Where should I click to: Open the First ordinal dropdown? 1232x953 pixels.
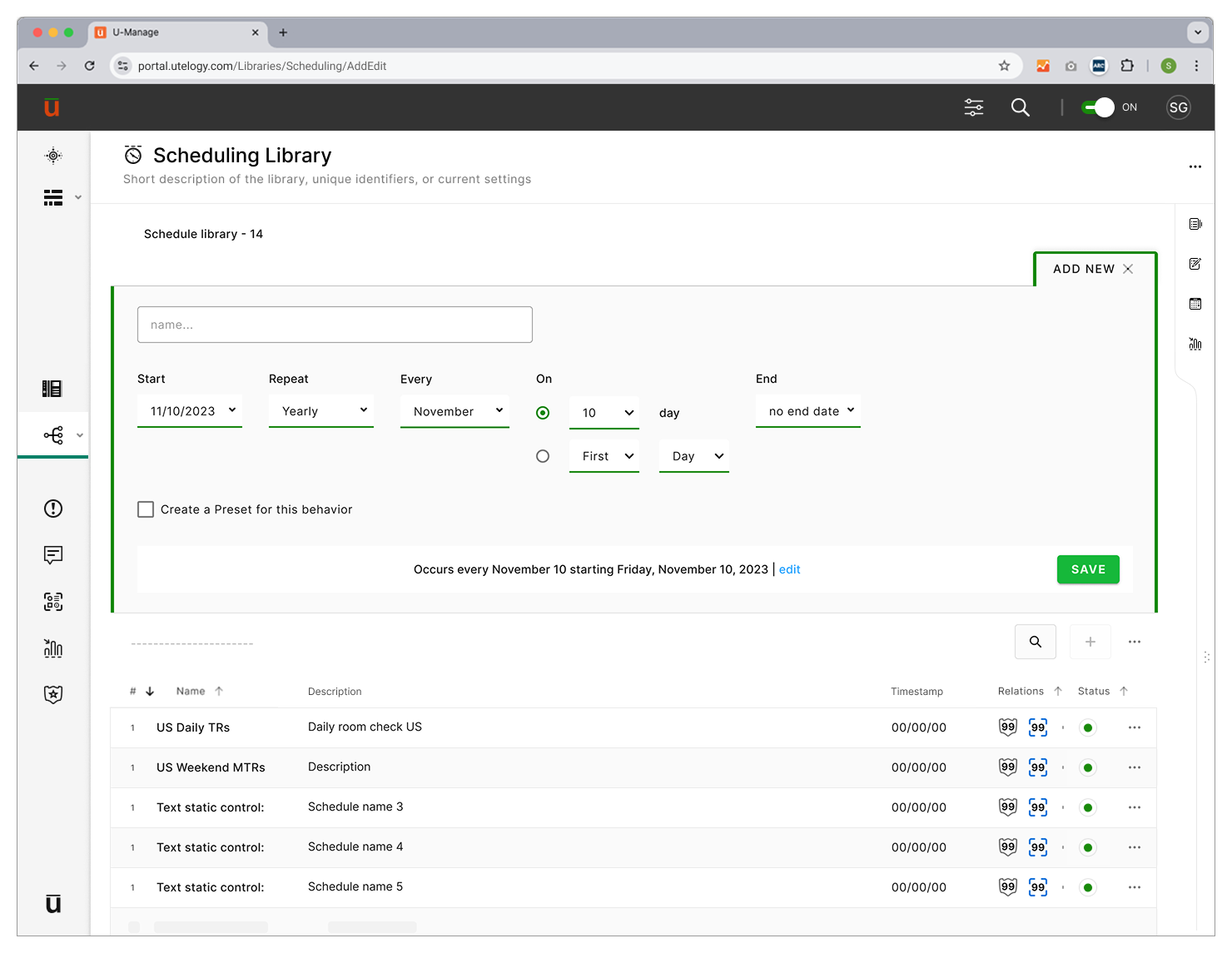(604, 456)
